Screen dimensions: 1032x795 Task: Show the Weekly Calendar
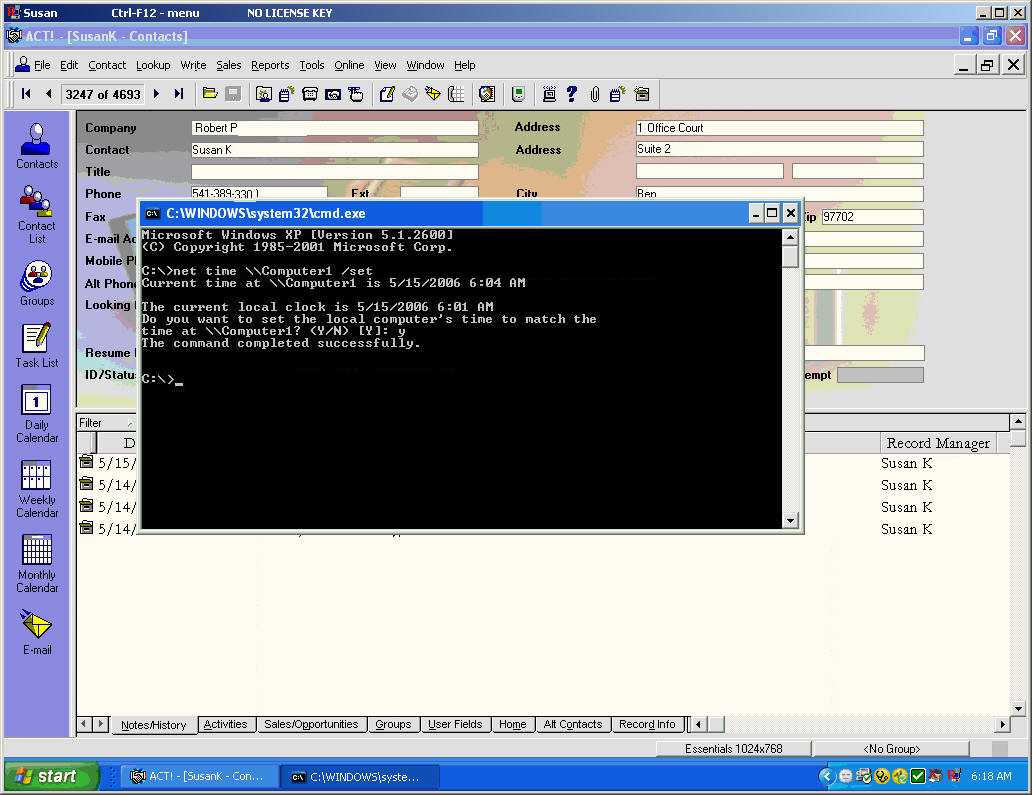(x=37, y=489)
